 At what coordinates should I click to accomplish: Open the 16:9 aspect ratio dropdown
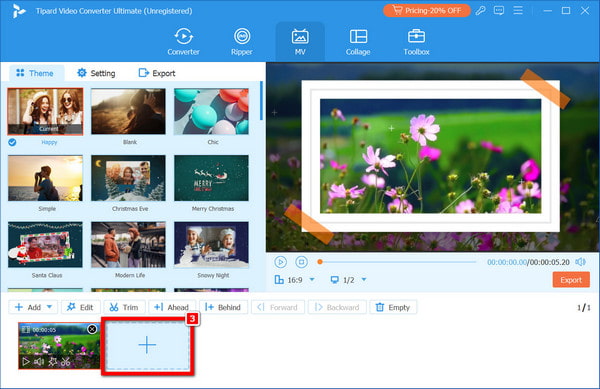click(295, 280)
